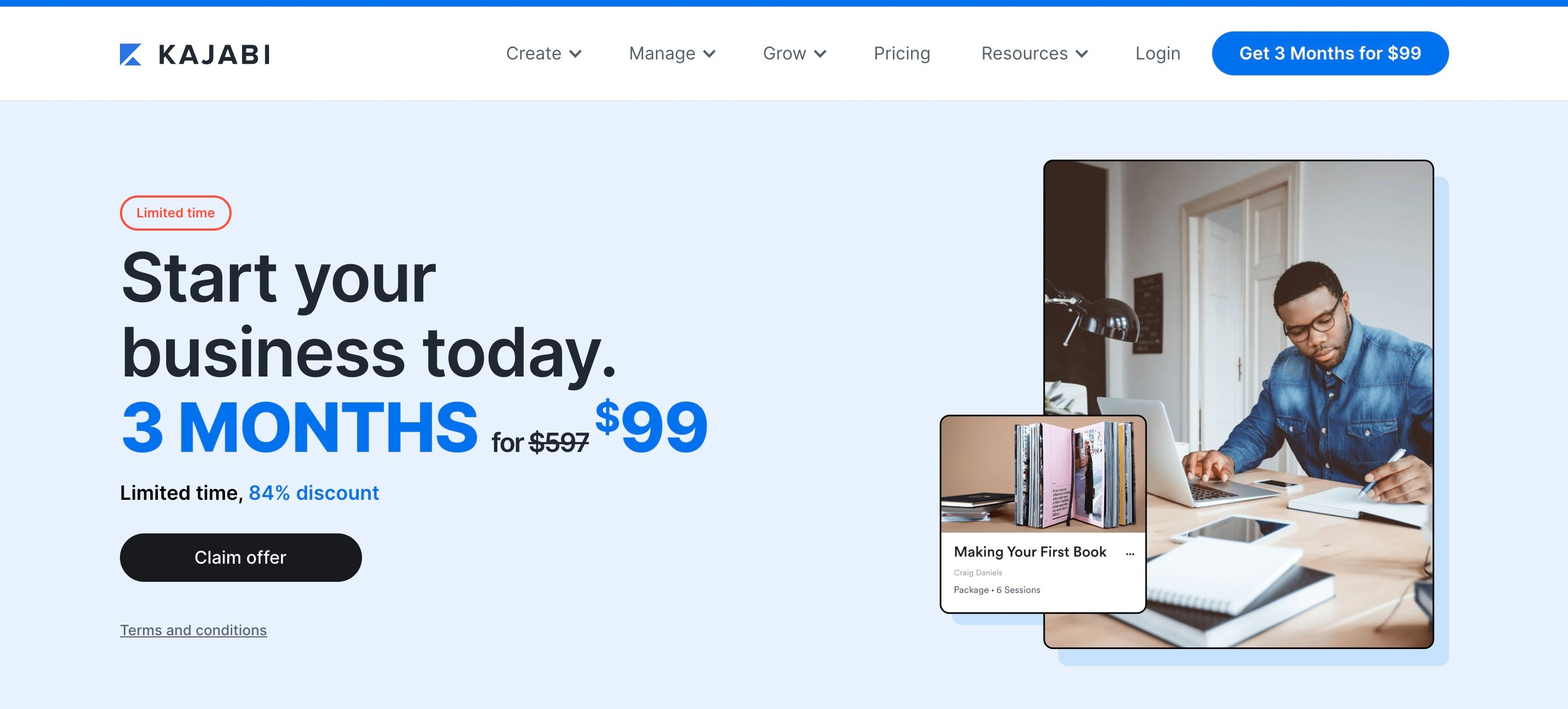
Task: Click the Grow chevron arrow
Action: pos(820,53)
